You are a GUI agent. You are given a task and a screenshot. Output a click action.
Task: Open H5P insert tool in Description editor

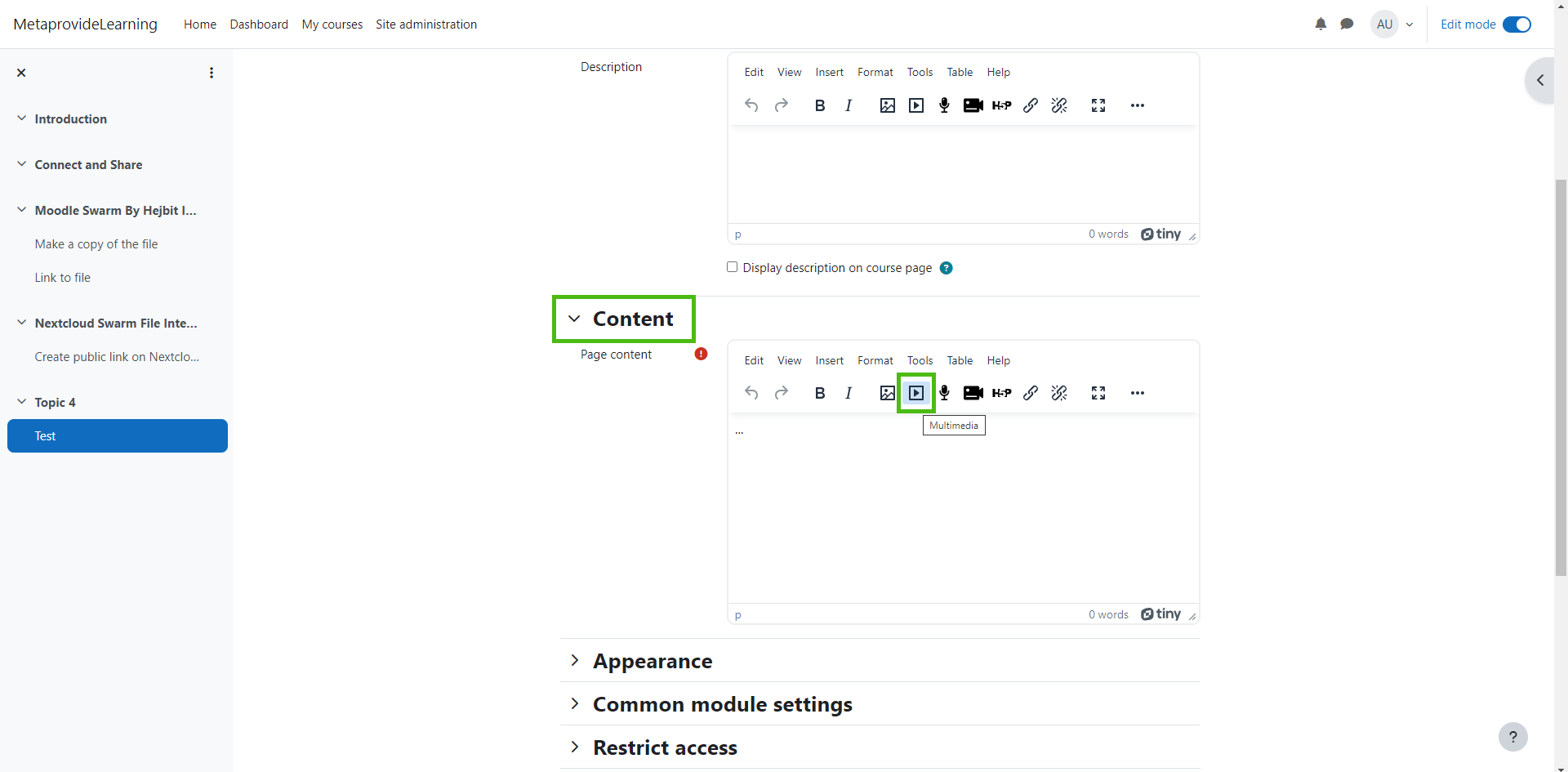pyautogui.click(x=1001, y=105)
